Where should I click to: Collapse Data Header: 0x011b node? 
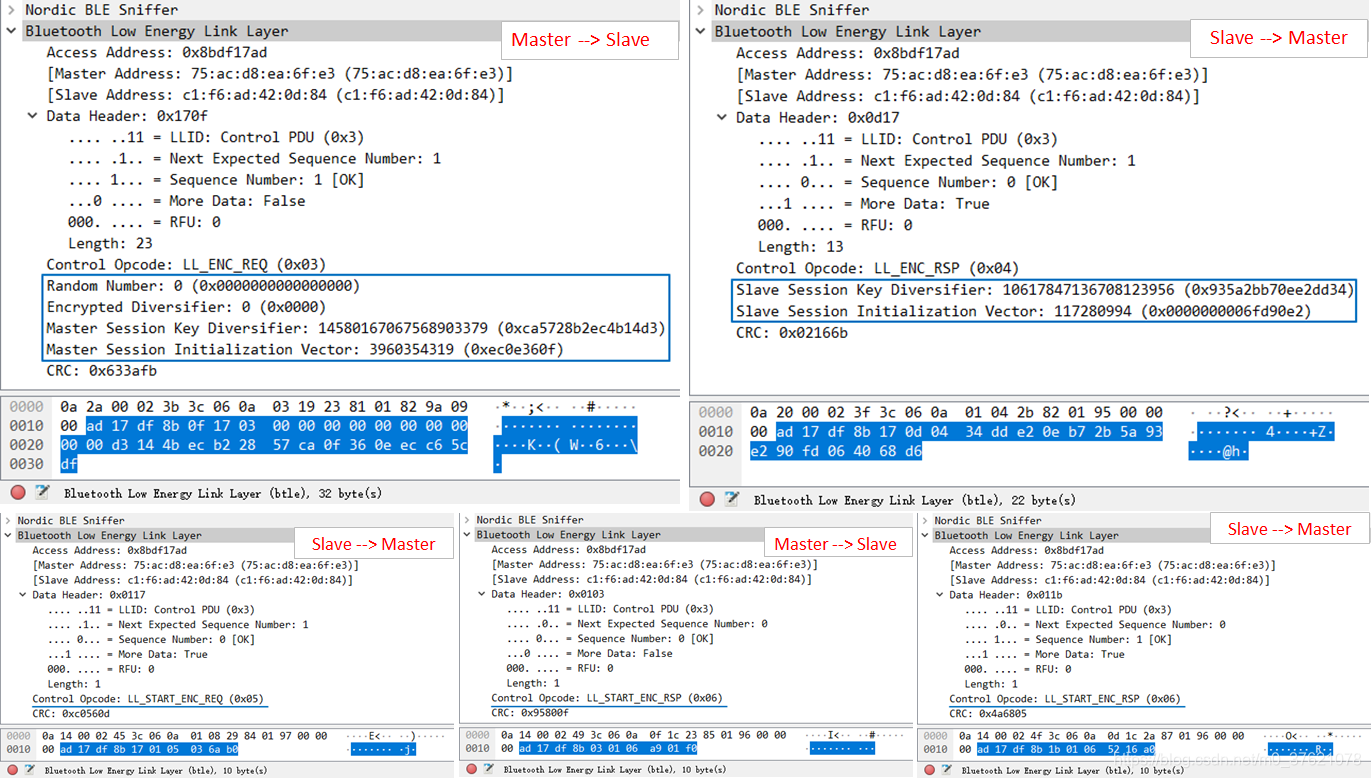tap(940, 595)
